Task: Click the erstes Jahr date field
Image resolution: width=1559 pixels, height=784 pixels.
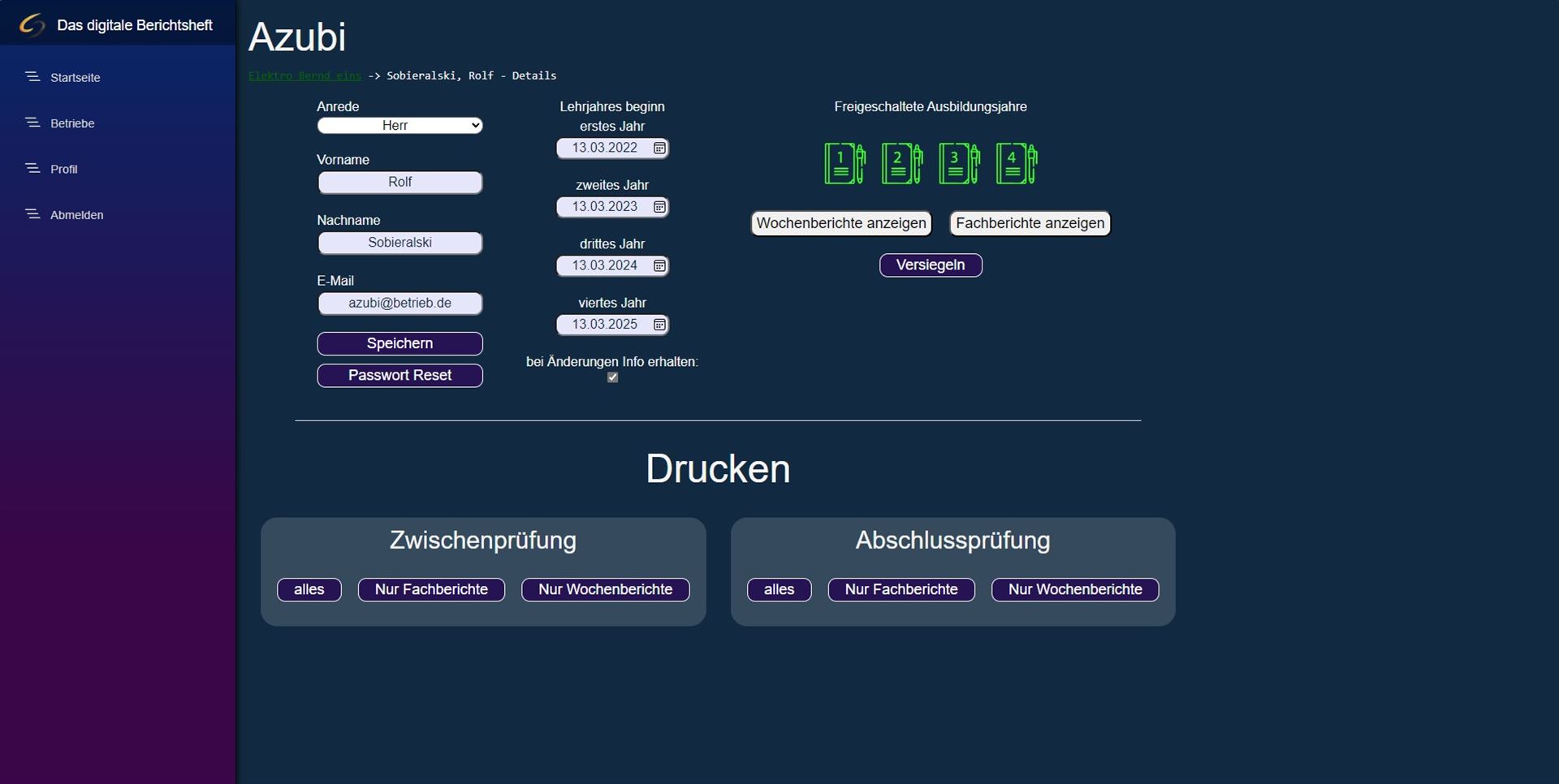Action: point(612,148)
